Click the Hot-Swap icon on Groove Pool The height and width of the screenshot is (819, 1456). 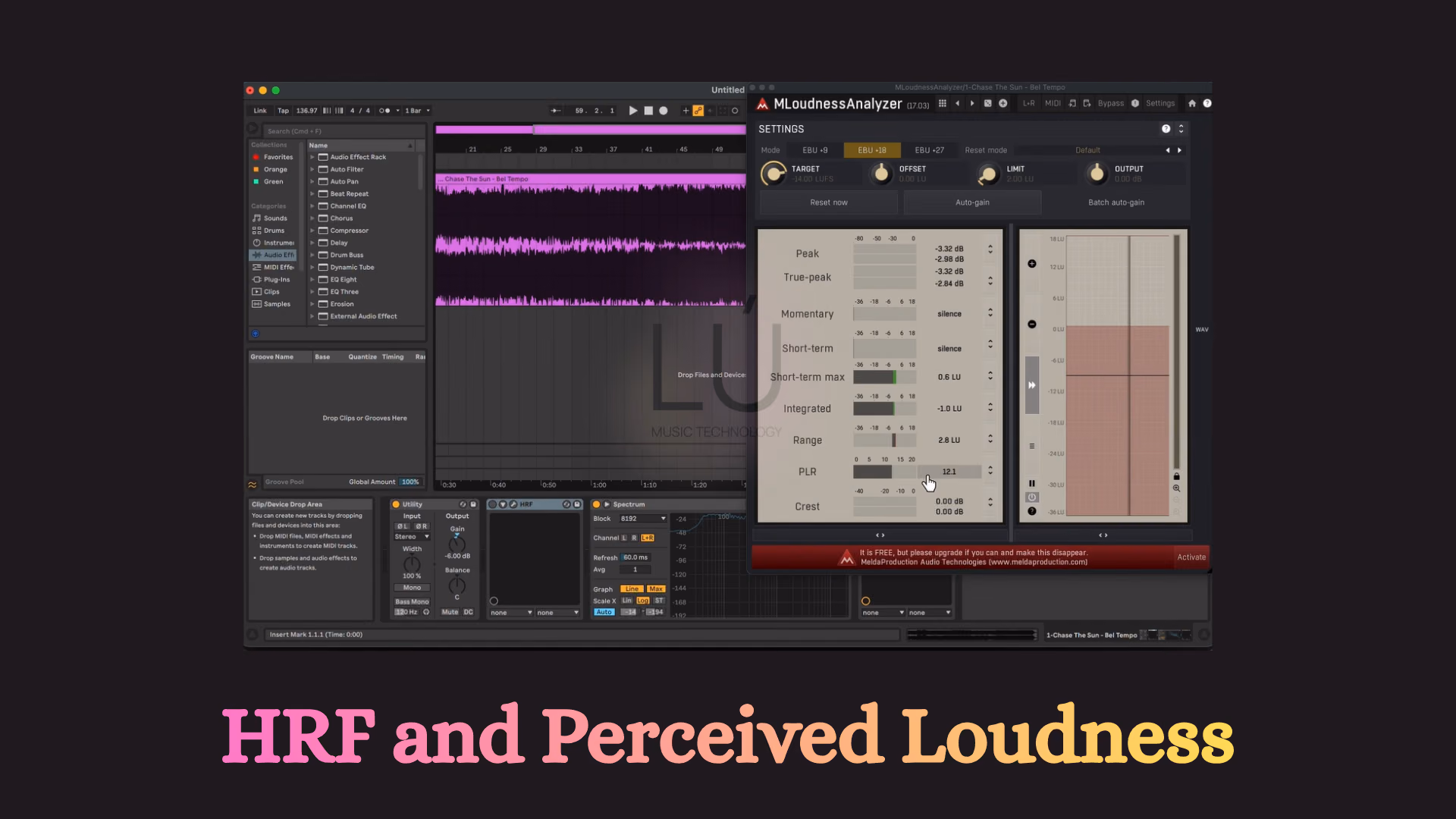[253, 485]
